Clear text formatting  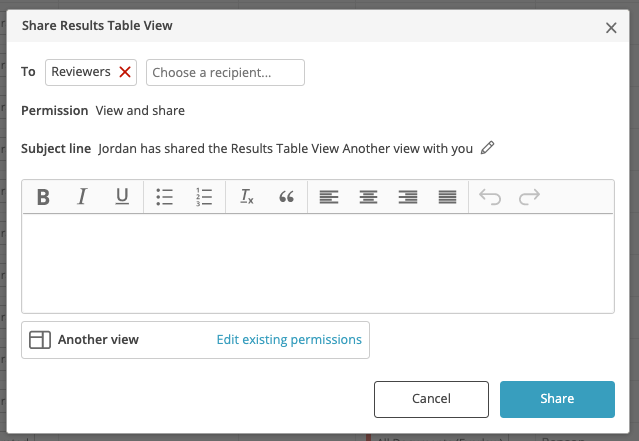(247, 197)
